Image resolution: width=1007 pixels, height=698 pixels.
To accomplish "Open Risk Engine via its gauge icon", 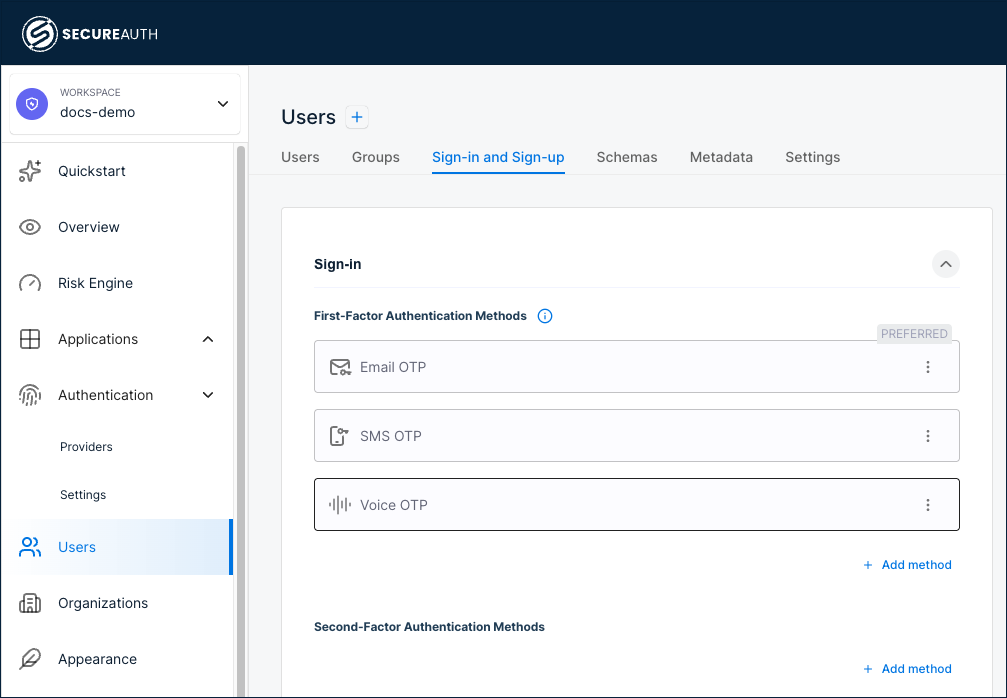I will pos(30,283).
